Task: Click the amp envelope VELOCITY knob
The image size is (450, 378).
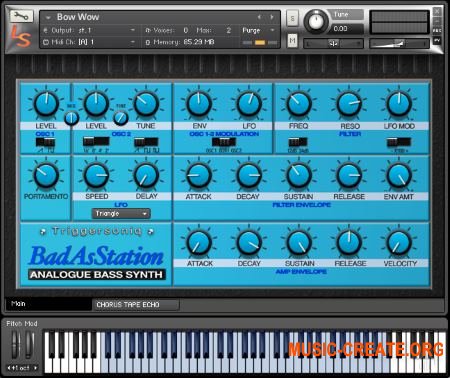Action: click(x=399, y=242)
